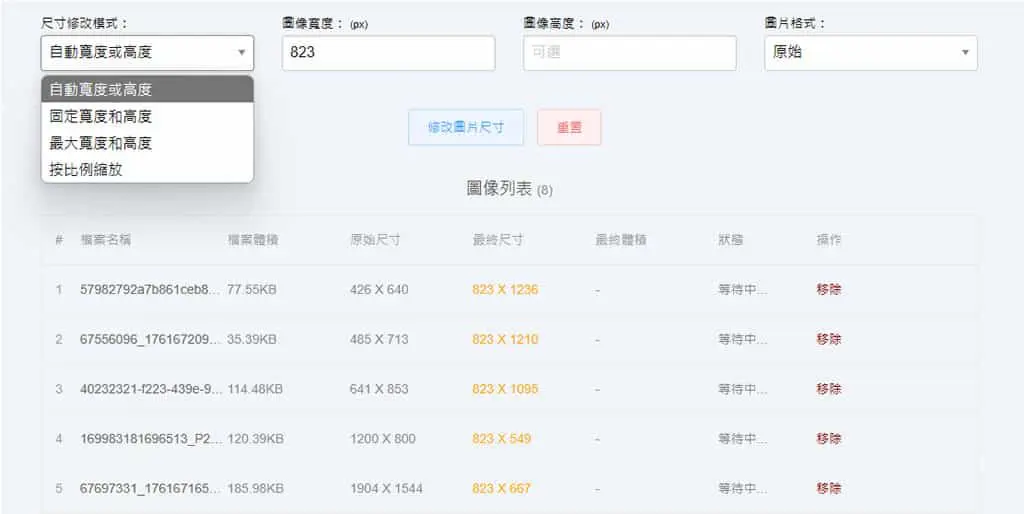Click file name 67697331_176167165...

coord(150,488)
